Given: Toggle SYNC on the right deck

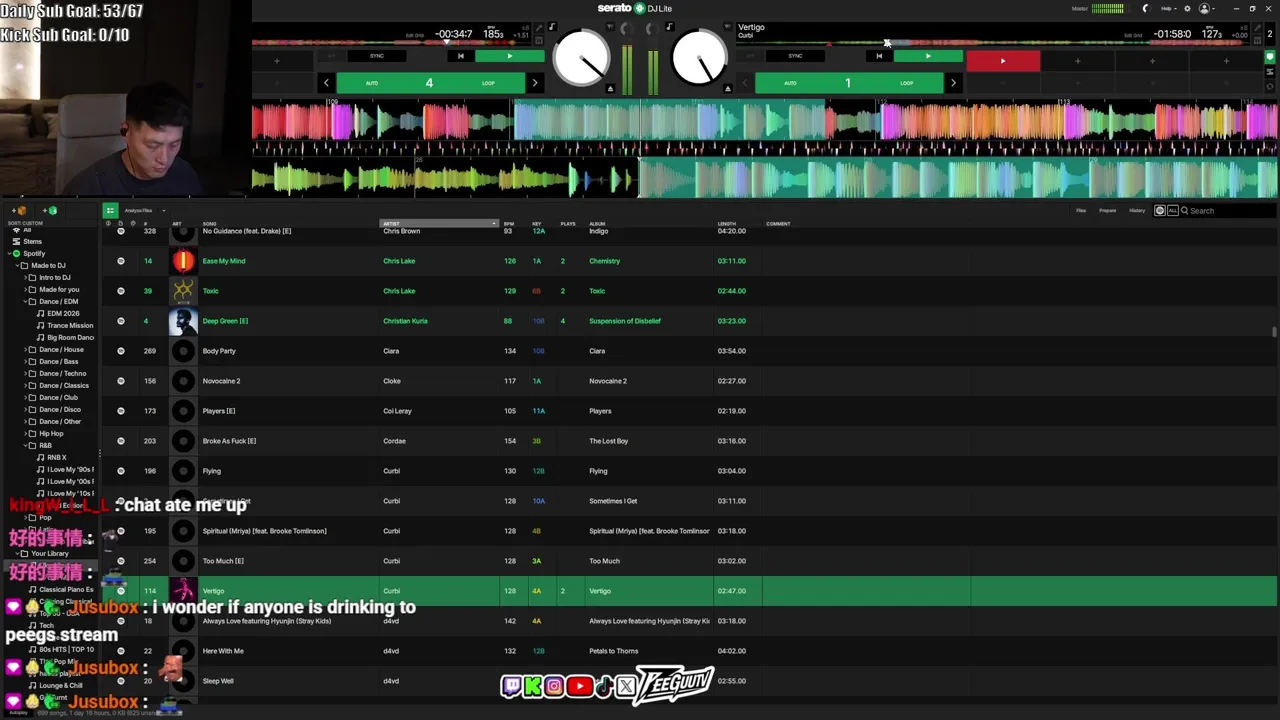Looking at the screenshot, I should (x=795, y=56).
